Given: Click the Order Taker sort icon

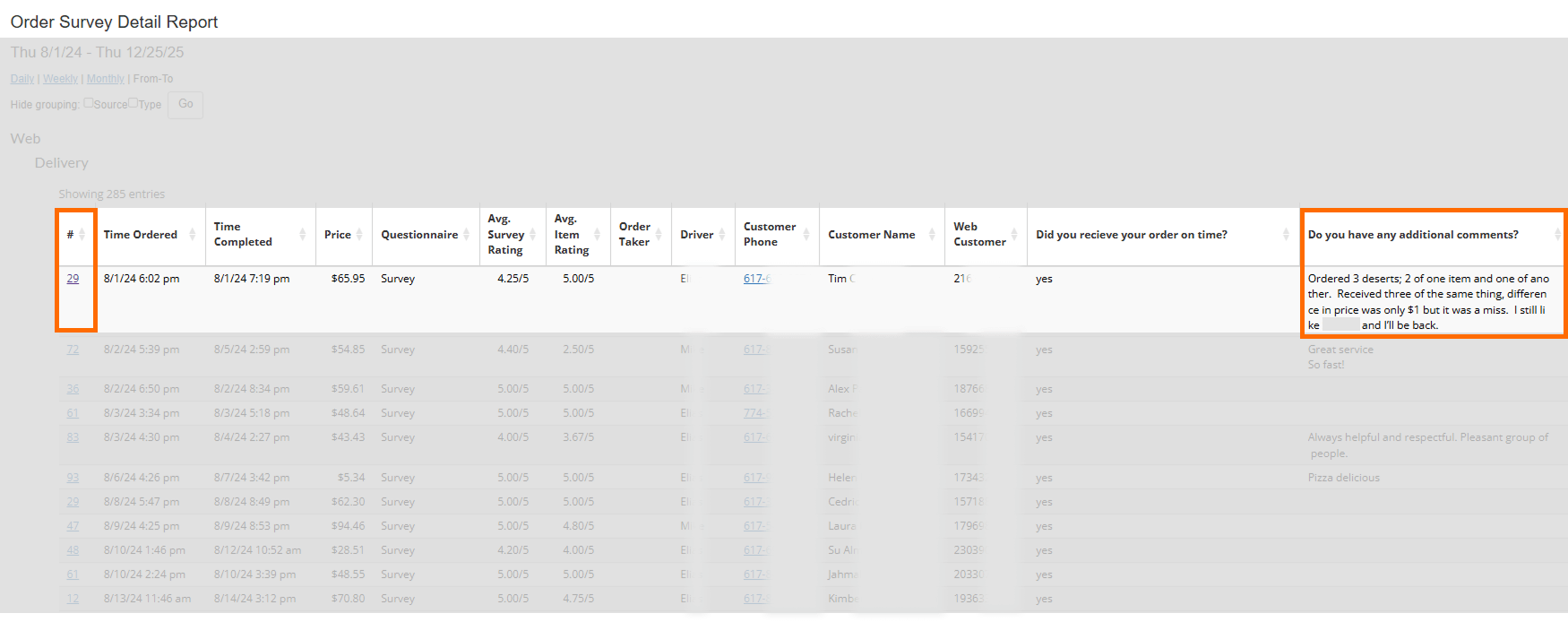Looking at the screenshot, I should point(659,235).
